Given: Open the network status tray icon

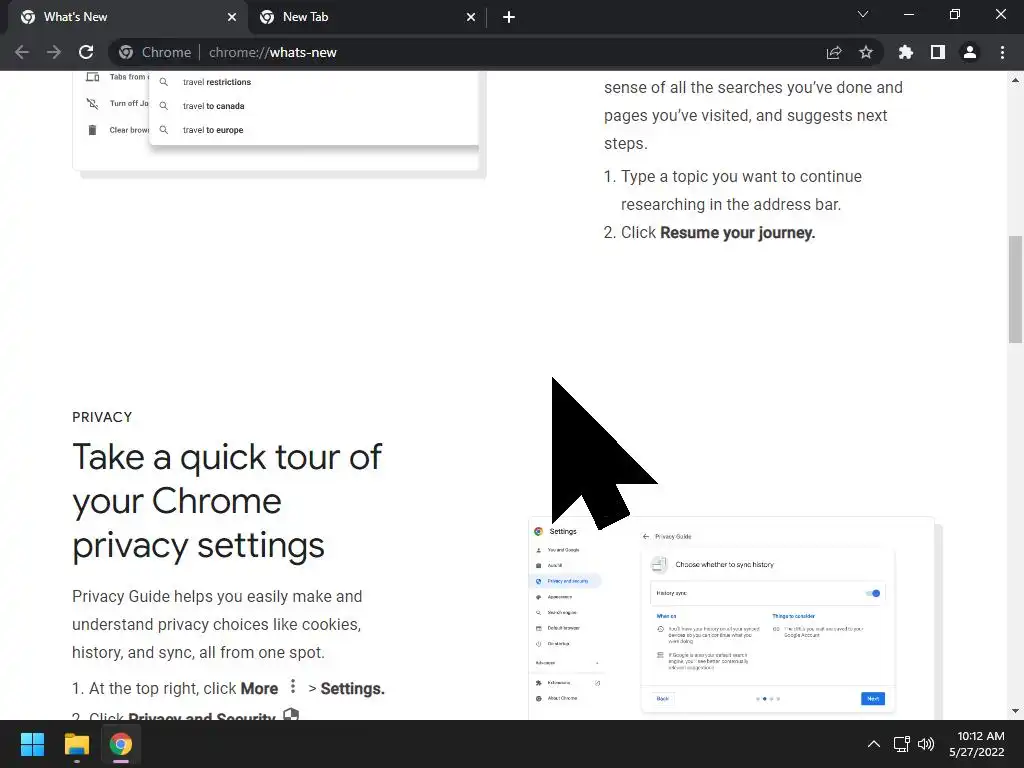Looking at the screenshot, I should 902,744.
